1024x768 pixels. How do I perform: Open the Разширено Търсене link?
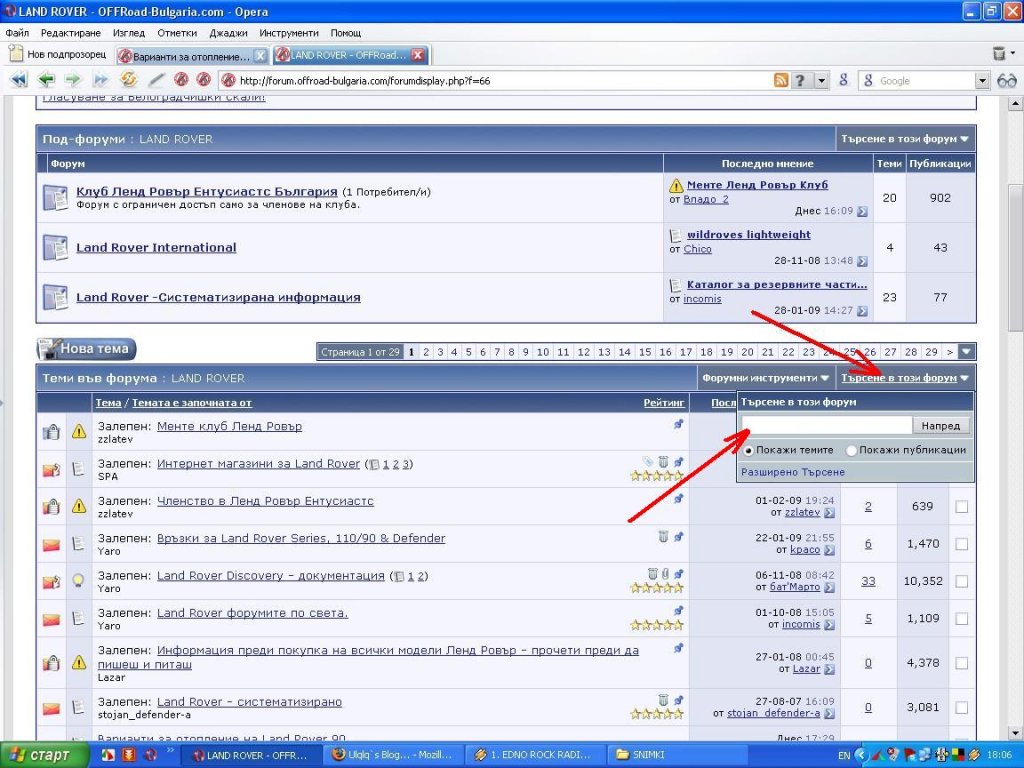tap(792, 472)
